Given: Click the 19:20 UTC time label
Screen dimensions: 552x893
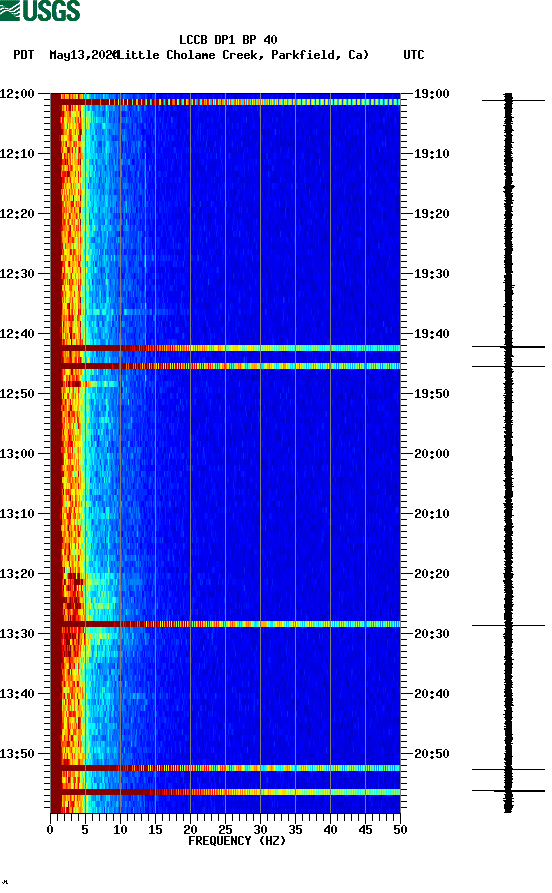Looking at the screenshot, I should tap(432, 214).
